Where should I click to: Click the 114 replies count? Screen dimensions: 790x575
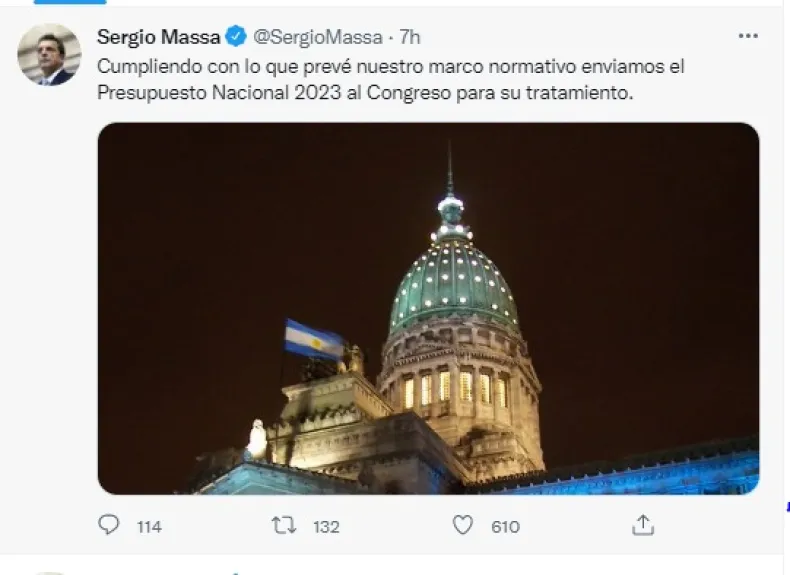(x=149, y=527)
